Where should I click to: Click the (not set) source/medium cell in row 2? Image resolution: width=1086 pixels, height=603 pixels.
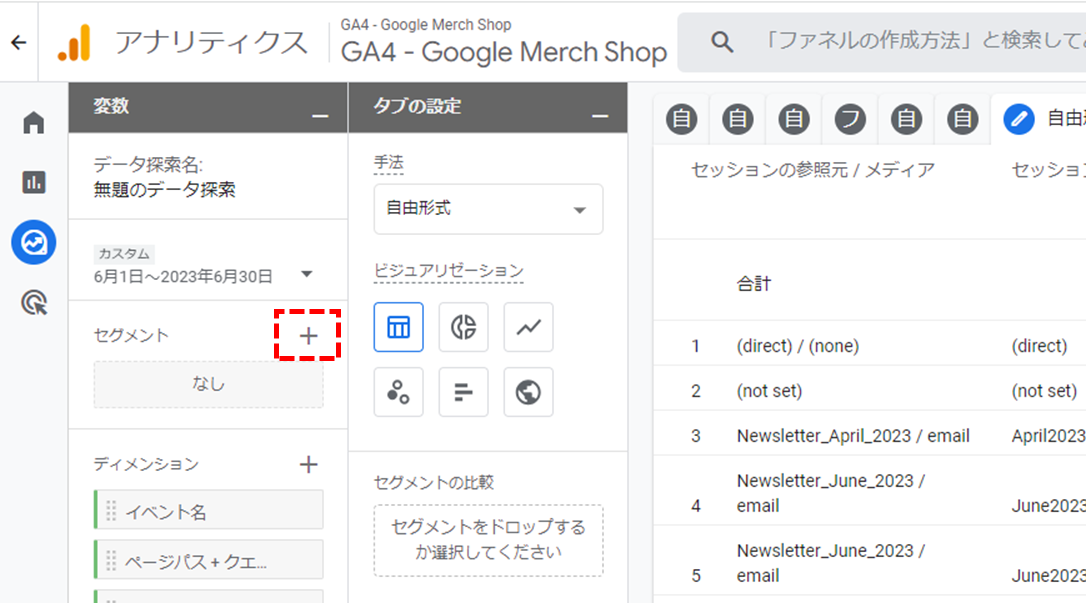coord(769,390)
